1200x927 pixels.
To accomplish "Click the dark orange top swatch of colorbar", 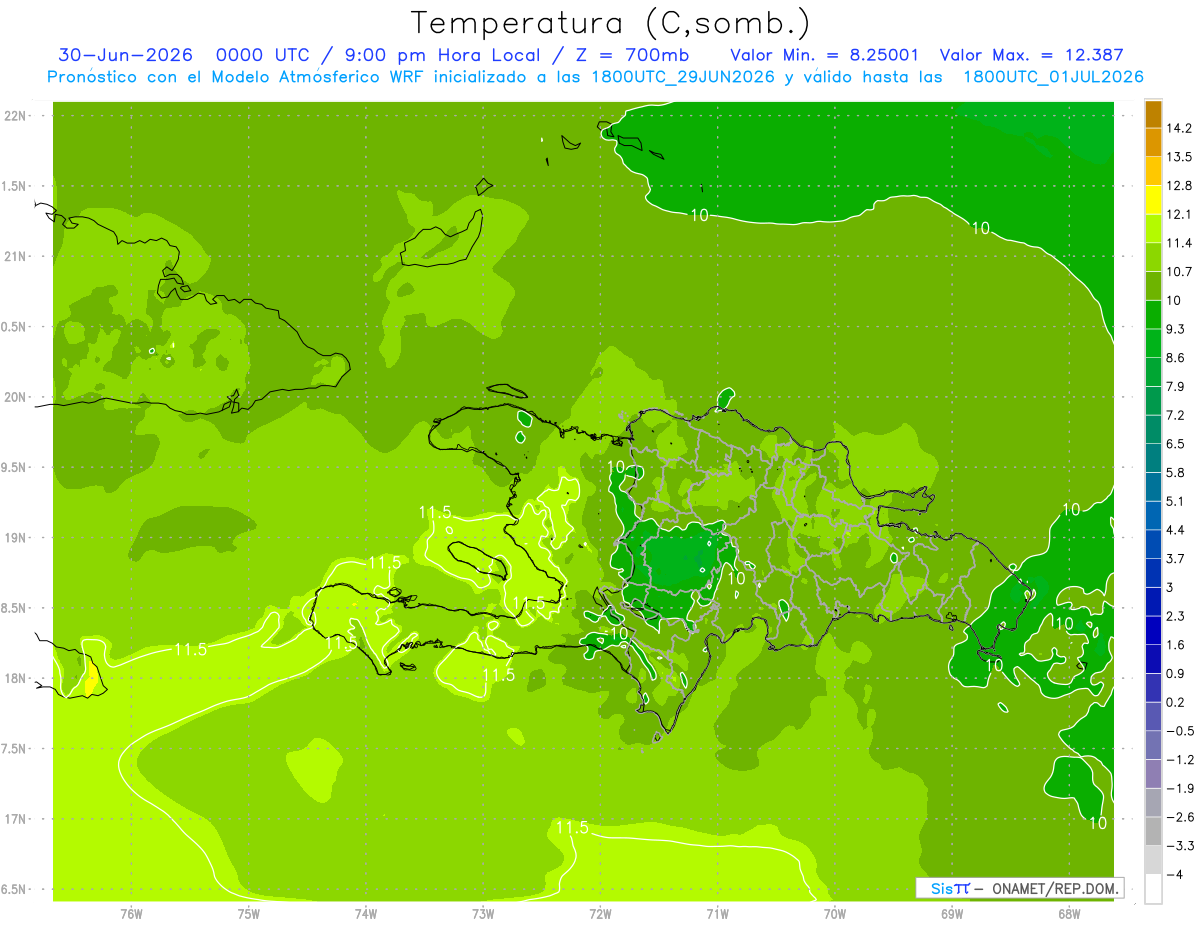I will (x=1153, y=115).
